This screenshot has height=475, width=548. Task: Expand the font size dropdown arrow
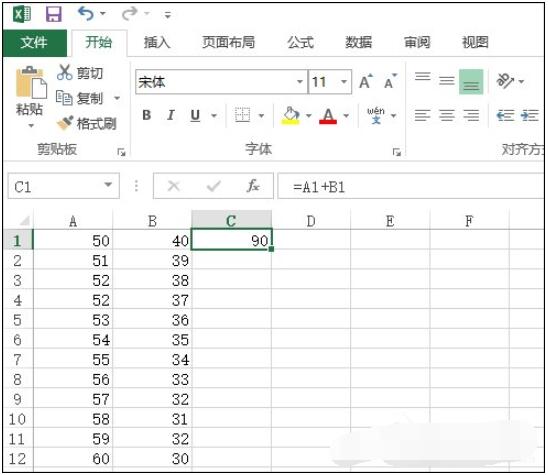344,82
